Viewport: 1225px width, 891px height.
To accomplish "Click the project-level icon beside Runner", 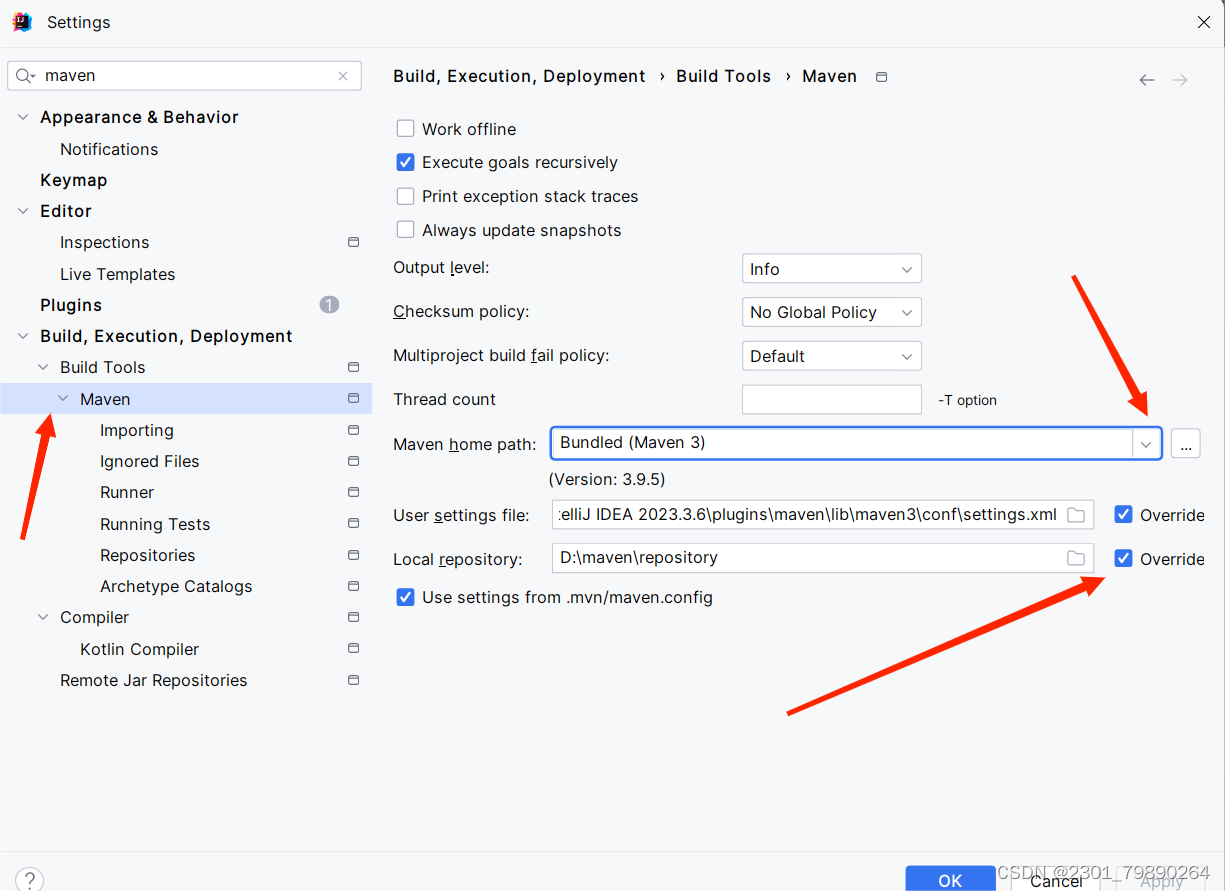I will click(x=353, y=492).
